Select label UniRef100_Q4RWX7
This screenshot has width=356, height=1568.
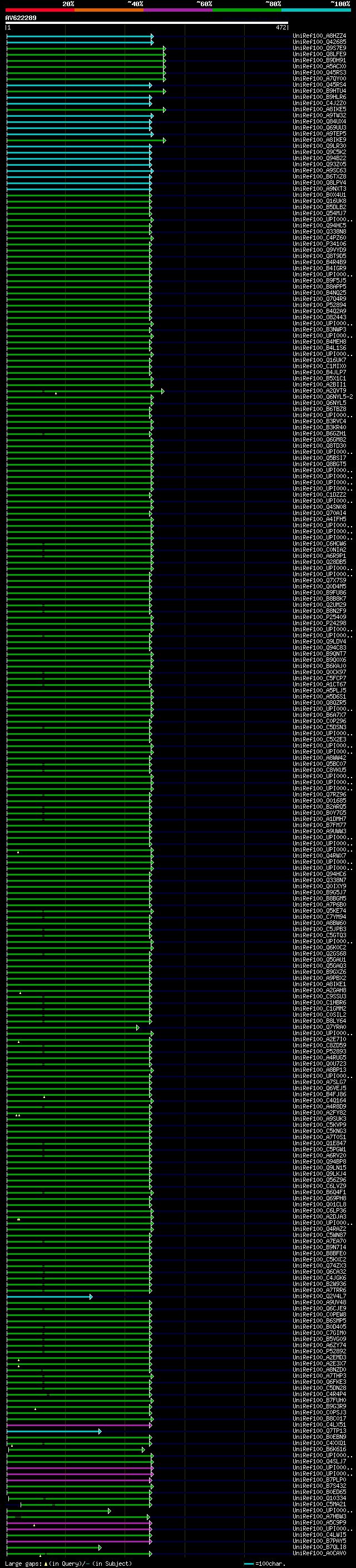(319, 856)
